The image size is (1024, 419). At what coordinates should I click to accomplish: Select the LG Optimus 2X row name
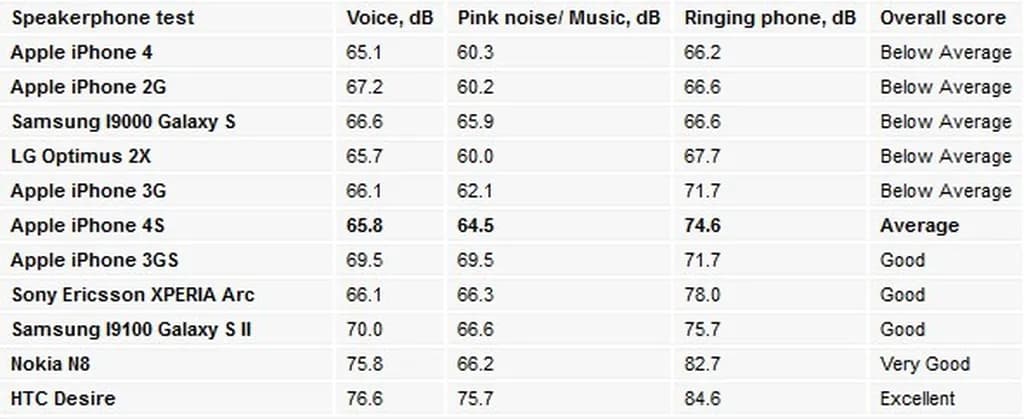pyautogui.click(x=81, y=156)
